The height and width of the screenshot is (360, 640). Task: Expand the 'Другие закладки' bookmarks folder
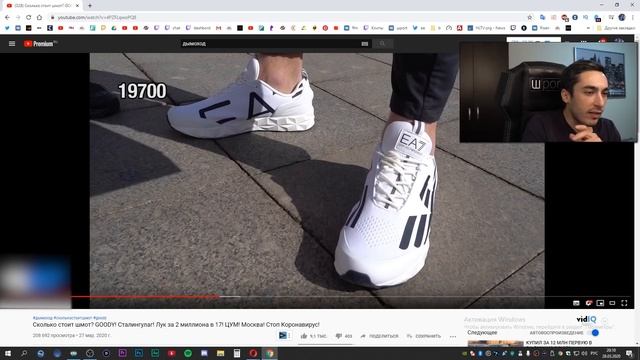tap(616, 28)
